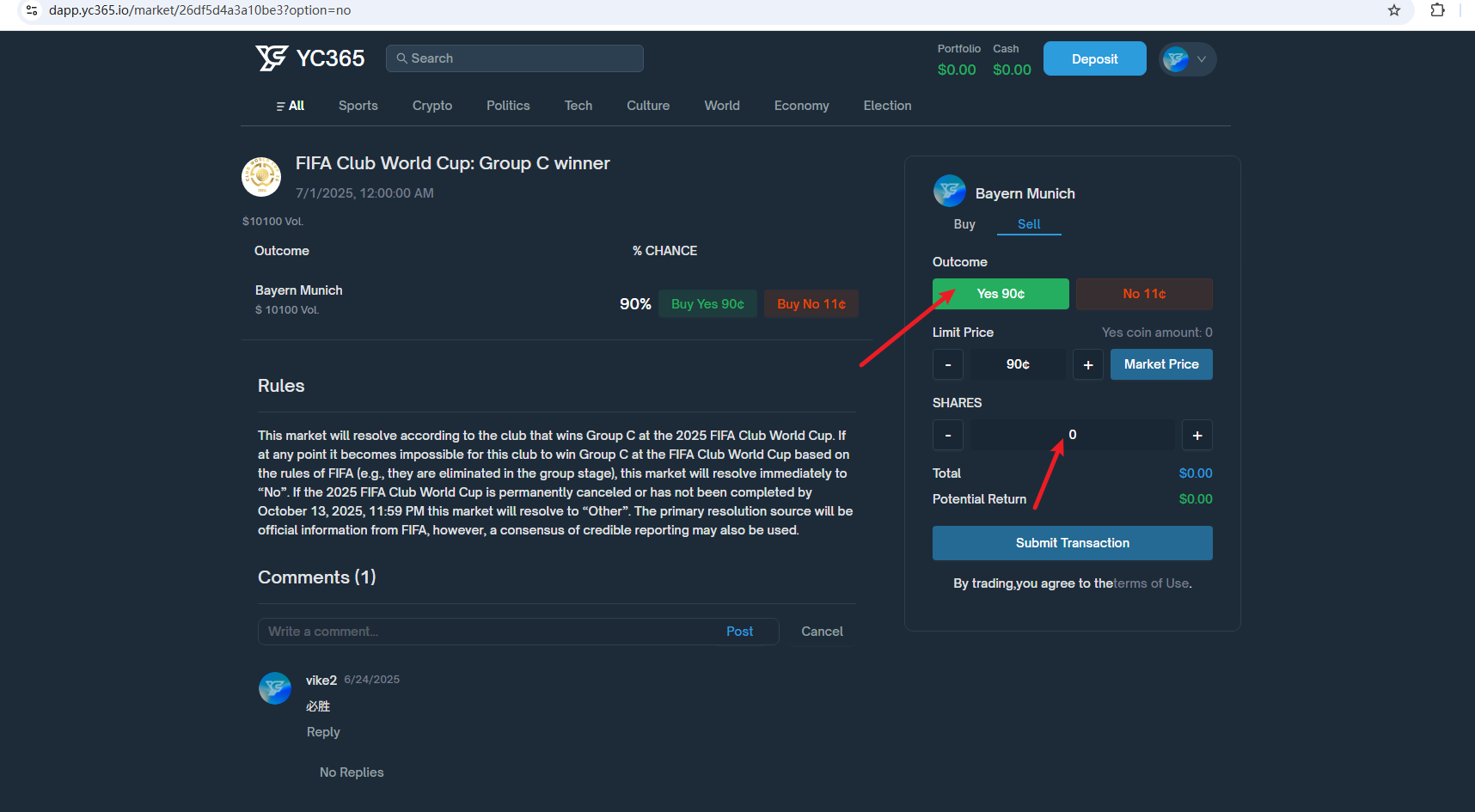
Task: Switch to the Buy tab
Action: [964, 224]
